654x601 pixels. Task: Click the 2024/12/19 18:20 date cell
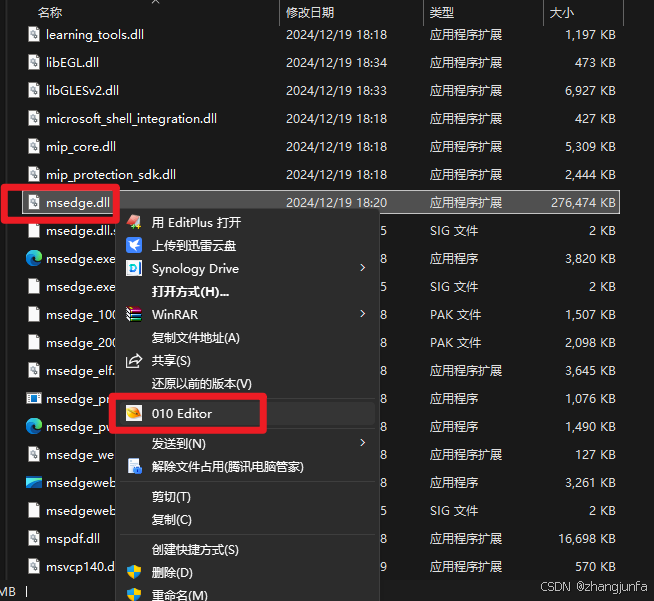336,203
